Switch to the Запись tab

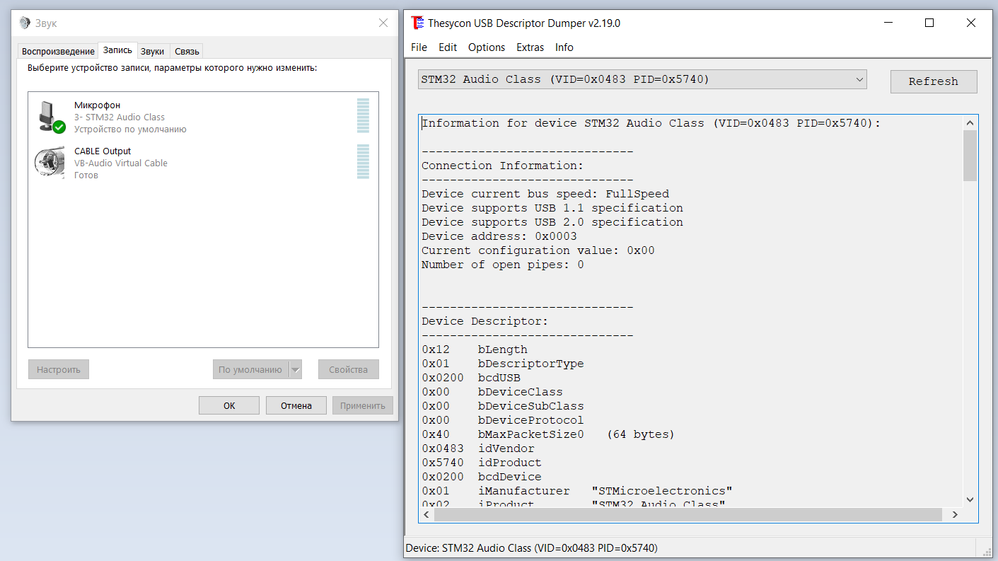(118, 50)
